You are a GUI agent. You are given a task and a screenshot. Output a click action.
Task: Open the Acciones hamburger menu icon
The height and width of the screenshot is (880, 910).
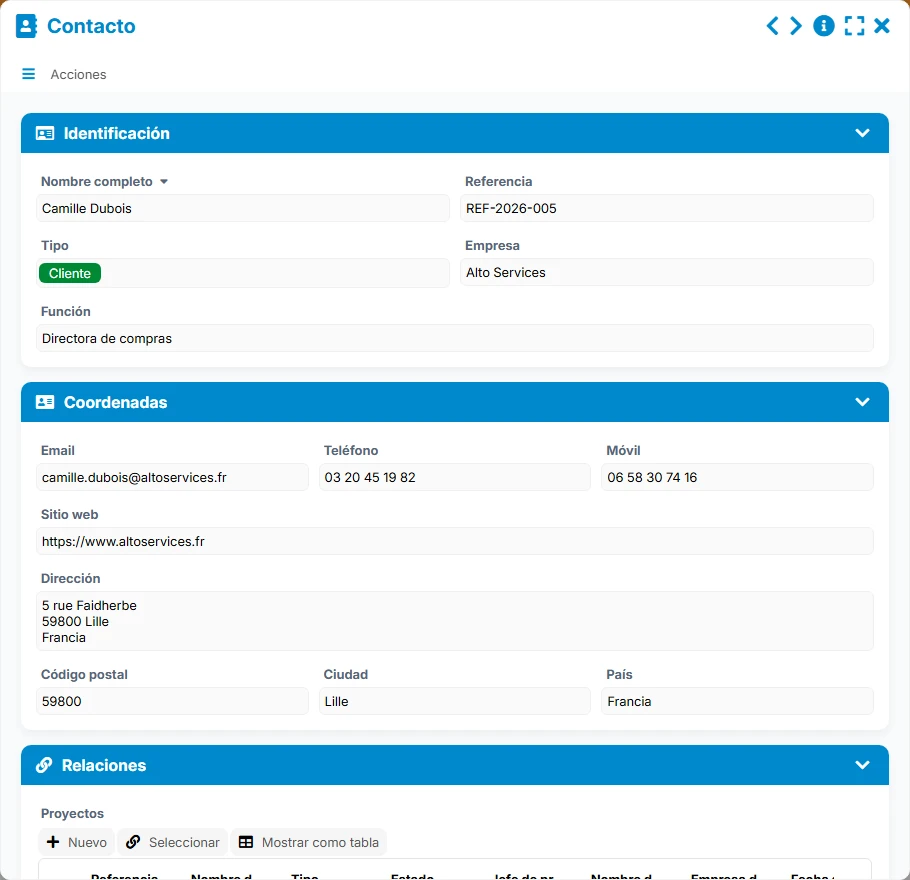pyautogui.click(x=28, y=74)
